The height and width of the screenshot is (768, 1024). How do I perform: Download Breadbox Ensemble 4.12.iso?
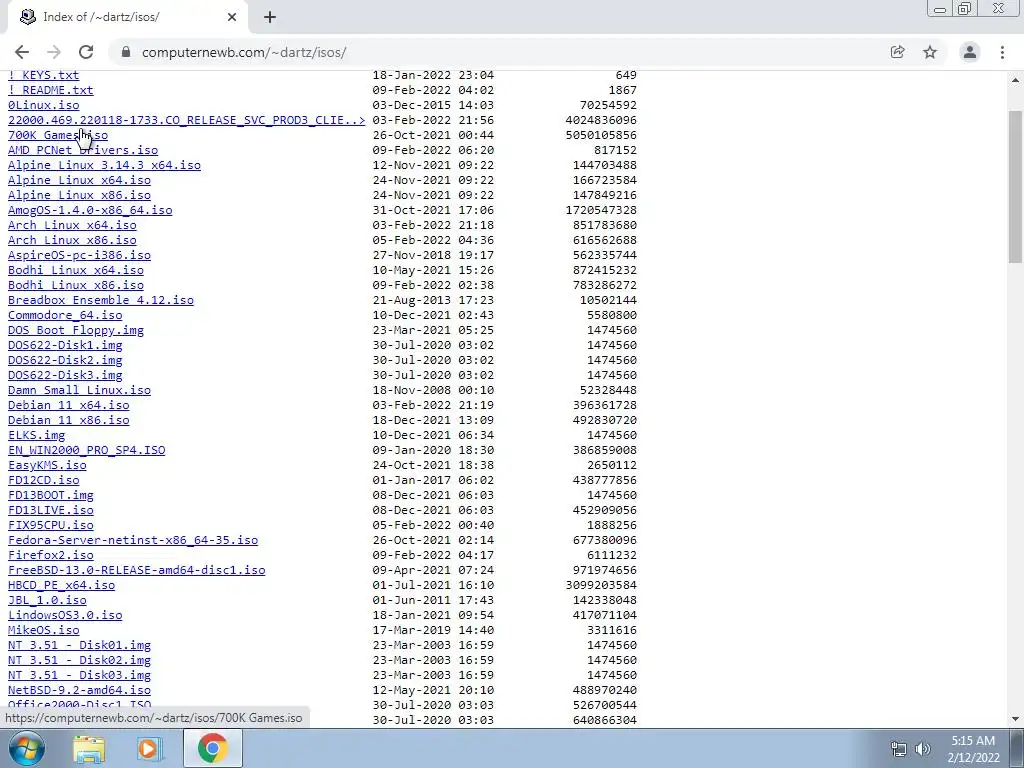(101, 300)
